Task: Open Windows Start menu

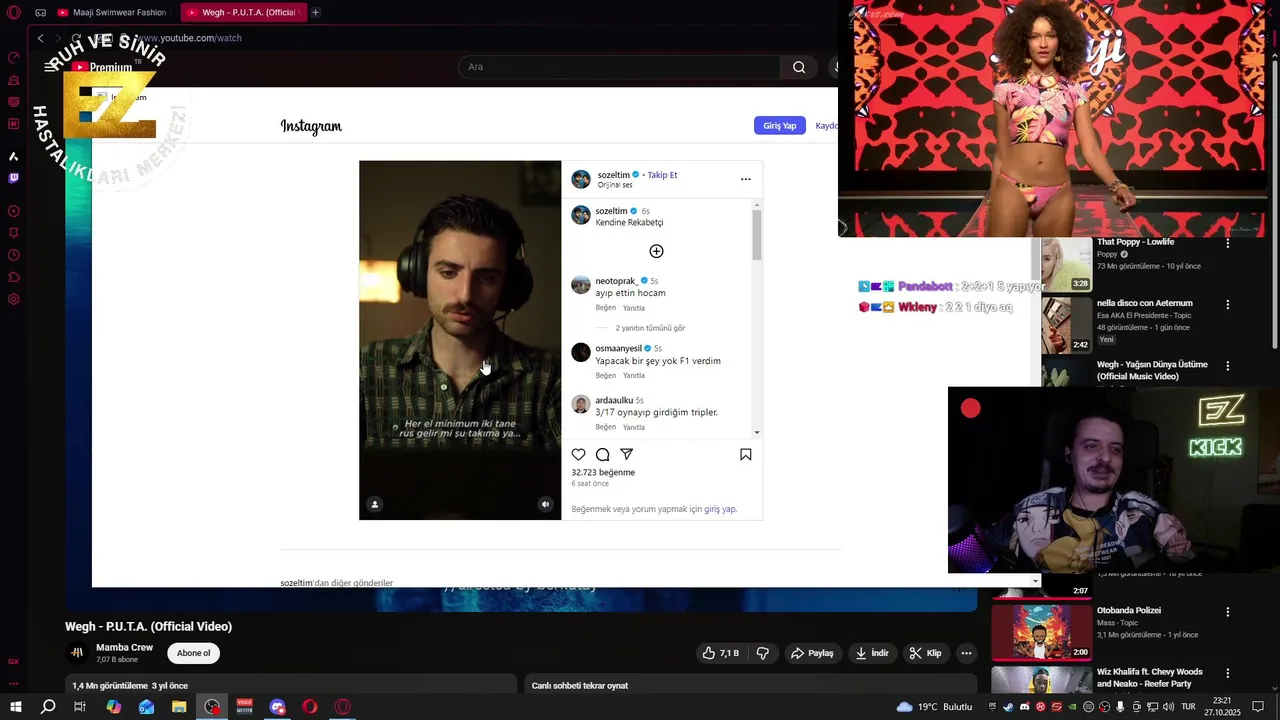Action: coord(16,707)
